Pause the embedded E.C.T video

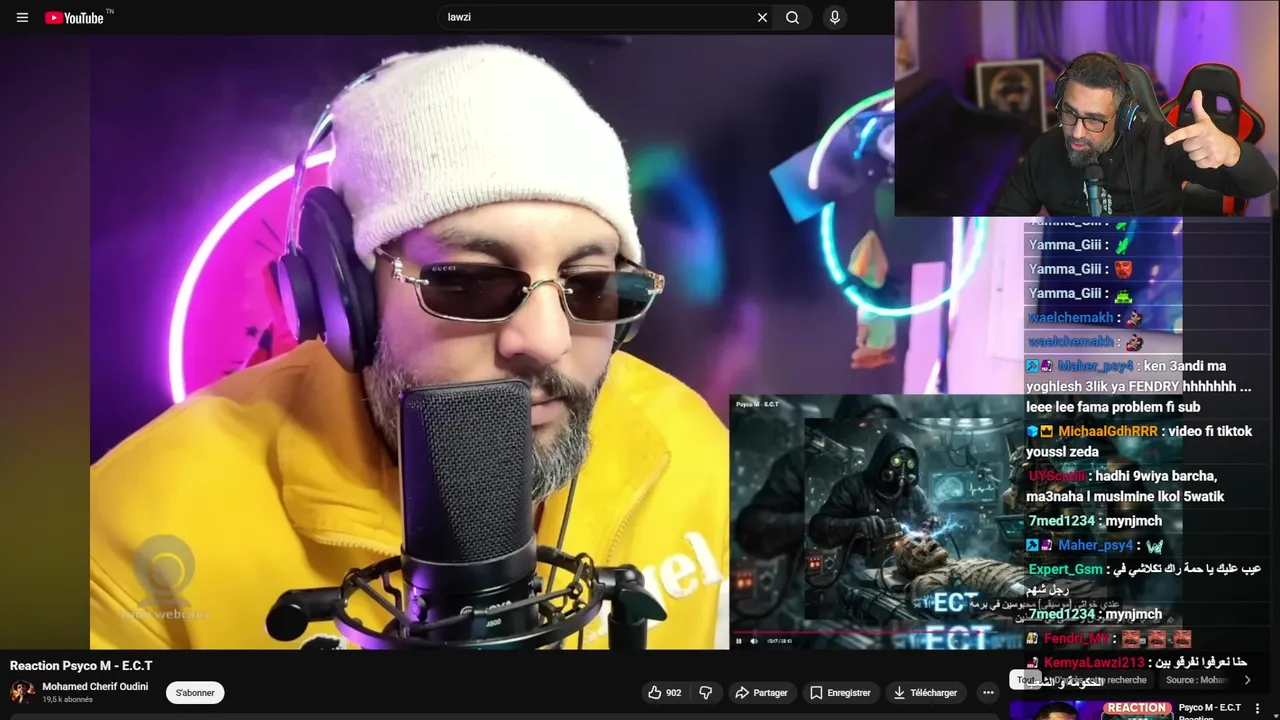click(x=739, y=641)
